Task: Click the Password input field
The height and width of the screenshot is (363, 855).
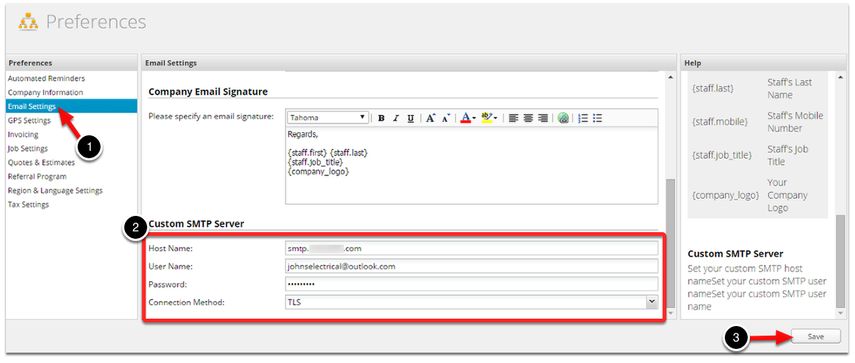Action: (472, 284)
